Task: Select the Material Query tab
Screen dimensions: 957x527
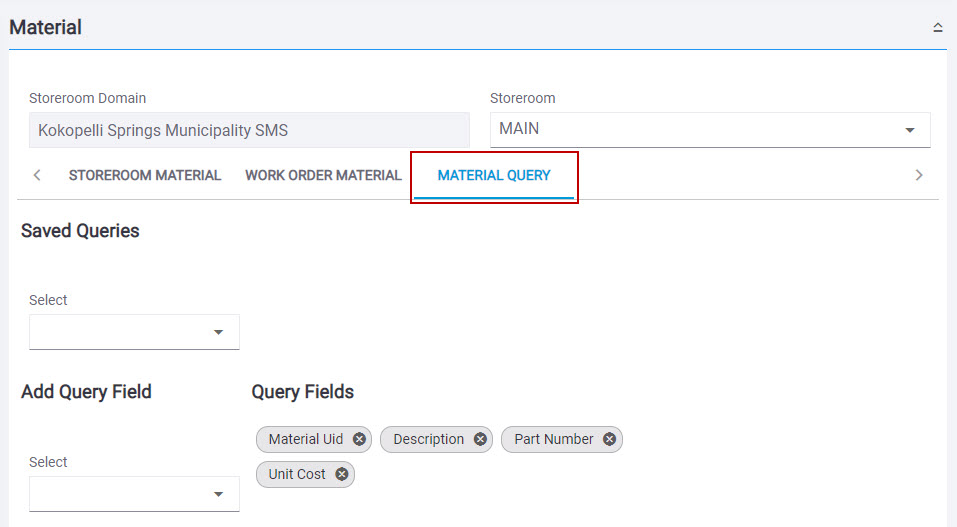Action: [x=494, y=176]
